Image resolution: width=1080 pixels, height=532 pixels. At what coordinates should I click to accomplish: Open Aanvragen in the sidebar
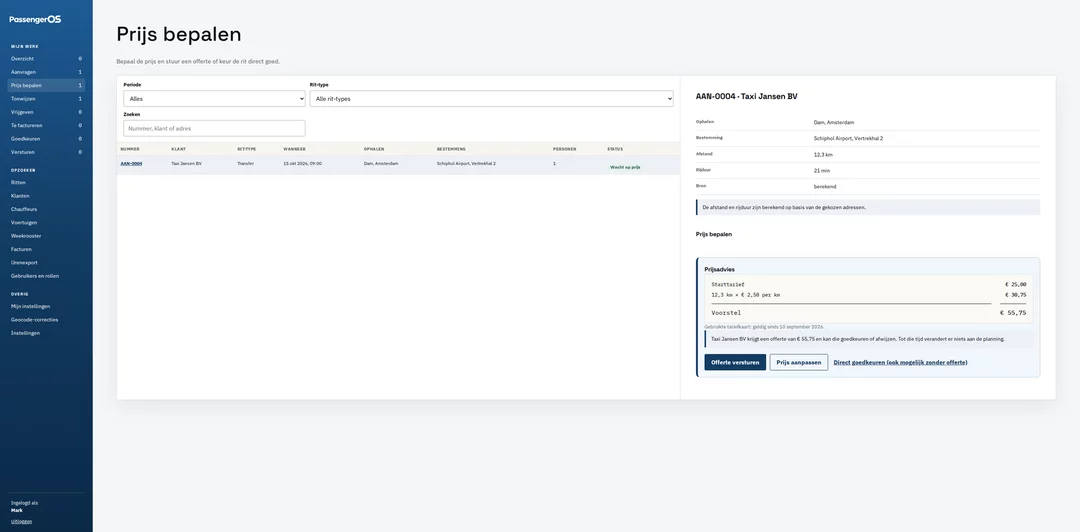coord(46,72)
